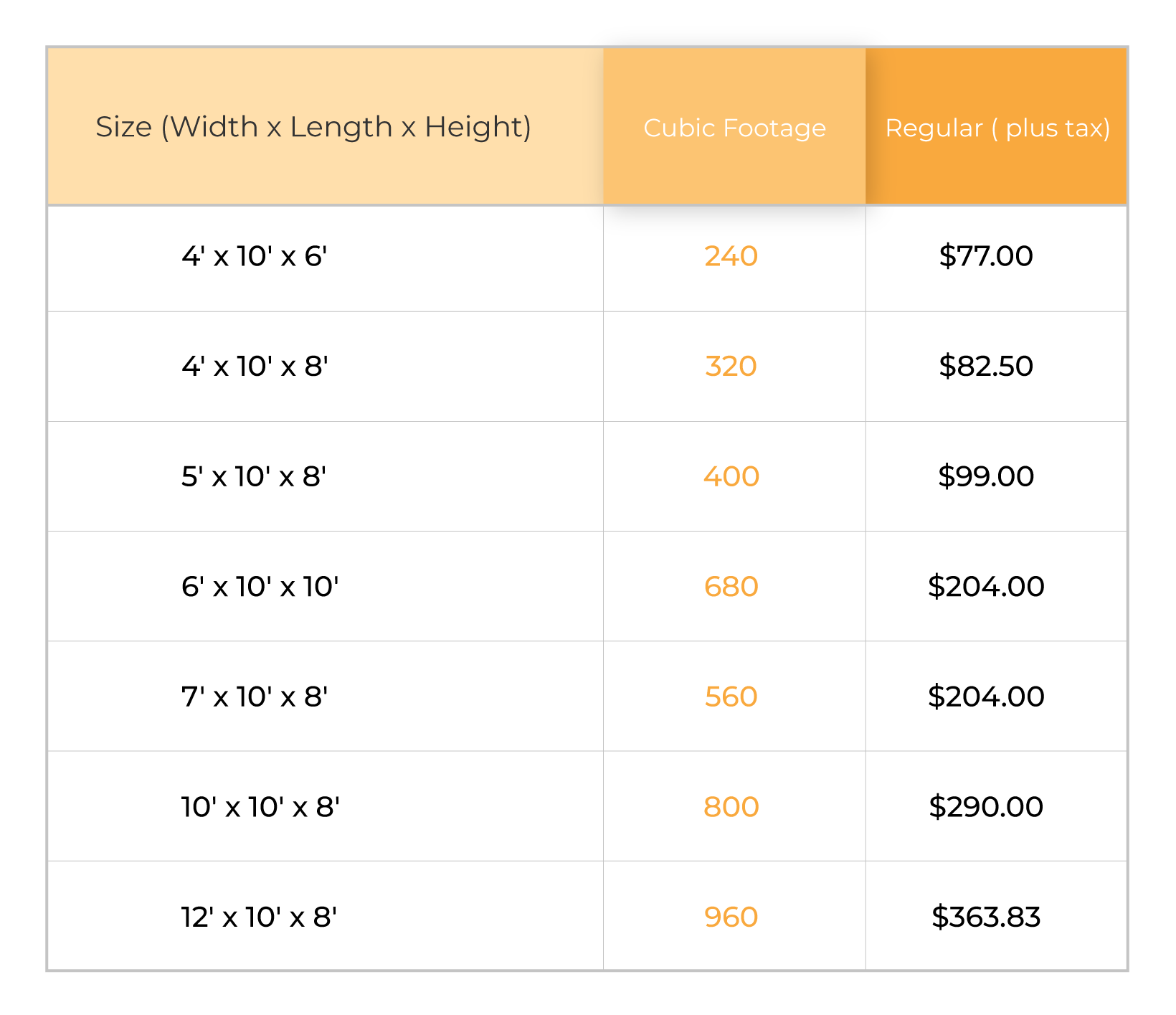Click the Size (Width x Length x Height) header
This screenshot has height=1015, width=1176.
click(x=313, y=127)
